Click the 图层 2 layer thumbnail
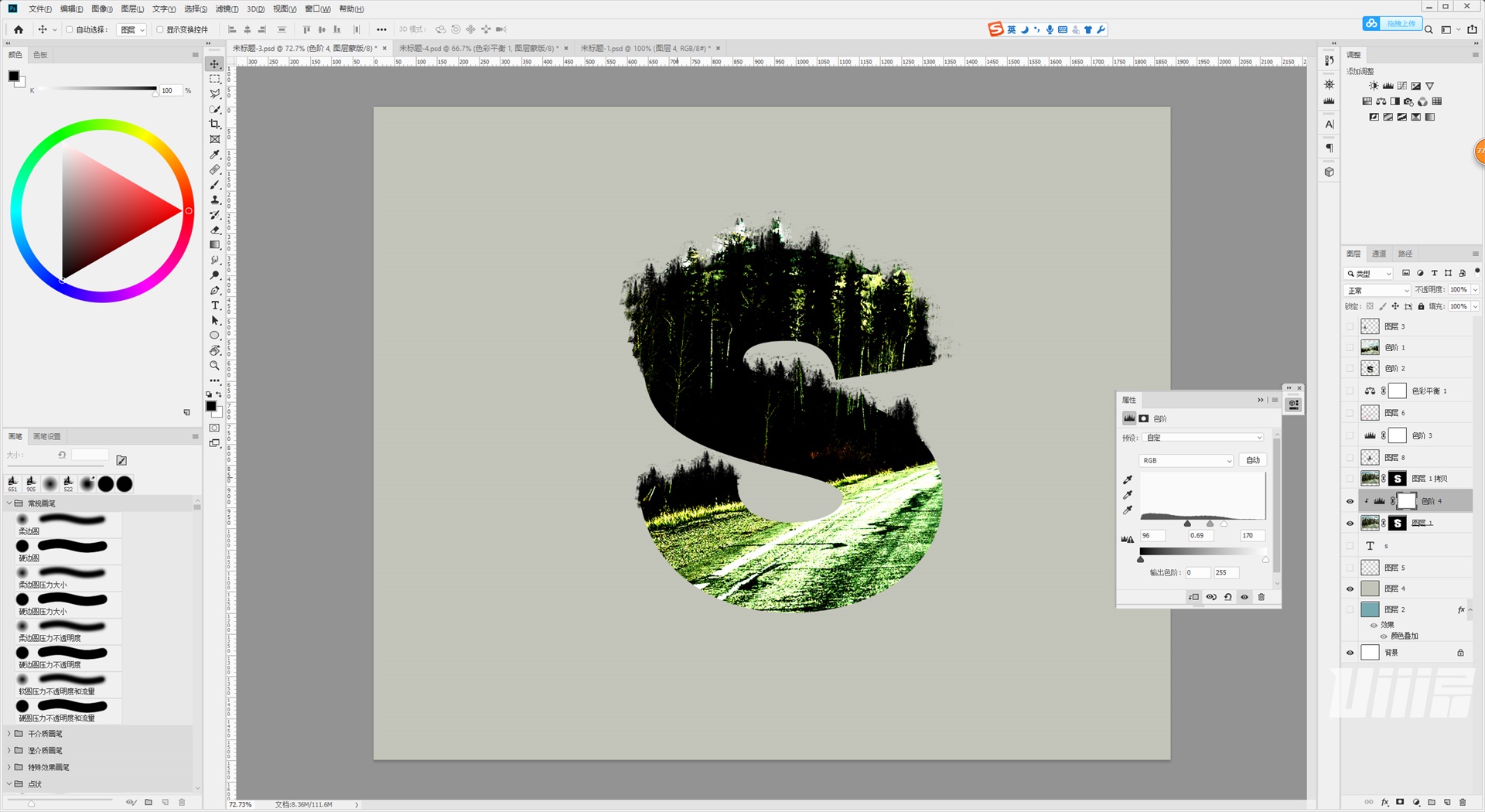1485x812 pixels. [x=1370, y=609]
